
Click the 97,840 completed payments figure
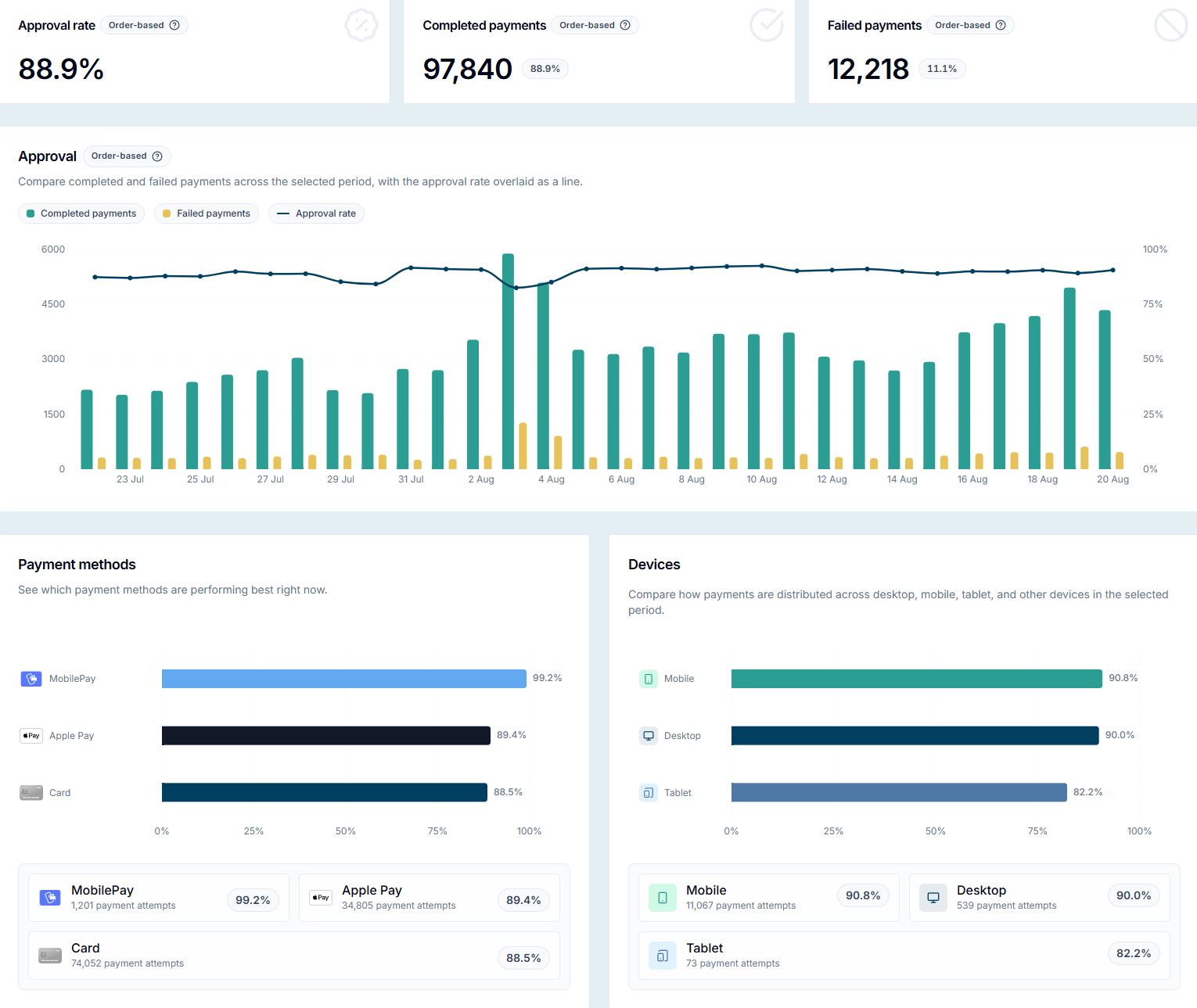coord(468,69)
